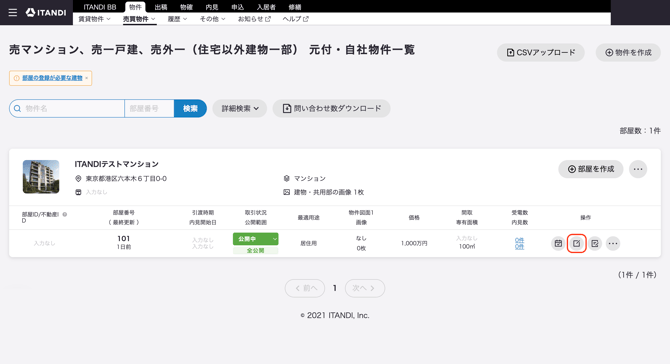Switch to the 出稿 tab
The width and height of the screenshot is (670, 364).
coord(161,7)
